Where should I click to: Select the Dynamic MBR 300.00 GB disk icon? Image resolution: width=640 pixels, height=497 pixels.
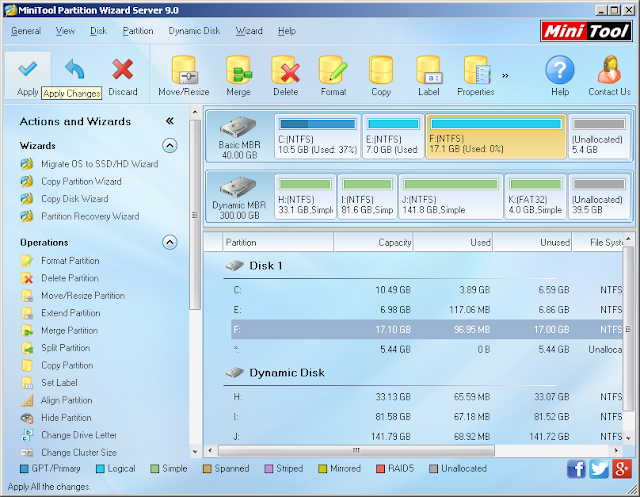(238, 187)
